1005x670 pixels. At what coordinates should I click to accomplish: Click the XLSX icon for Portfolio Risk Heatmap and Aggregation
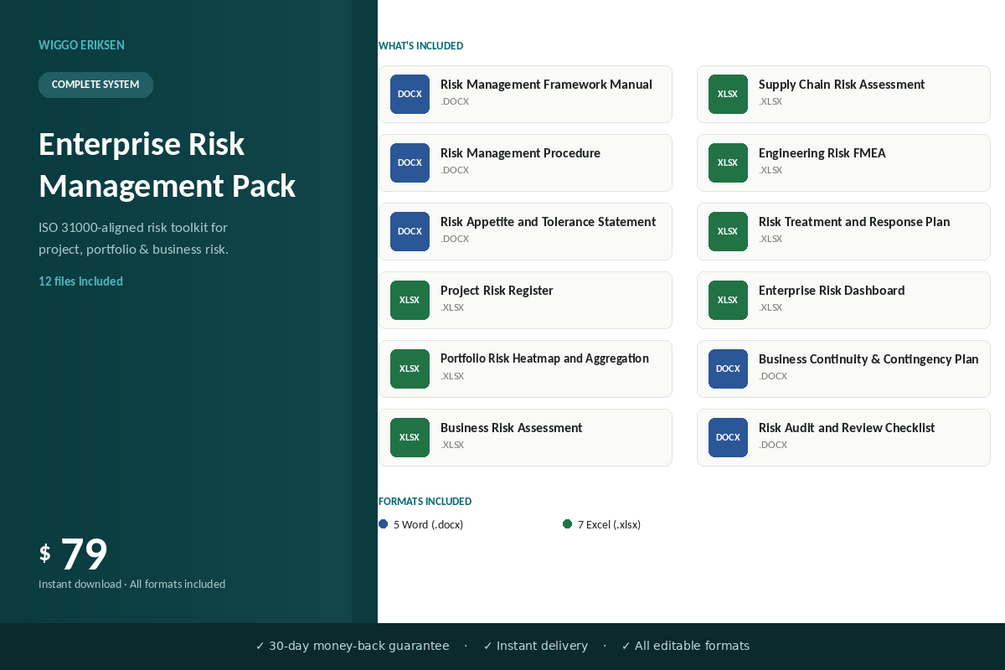coord(410,368)
